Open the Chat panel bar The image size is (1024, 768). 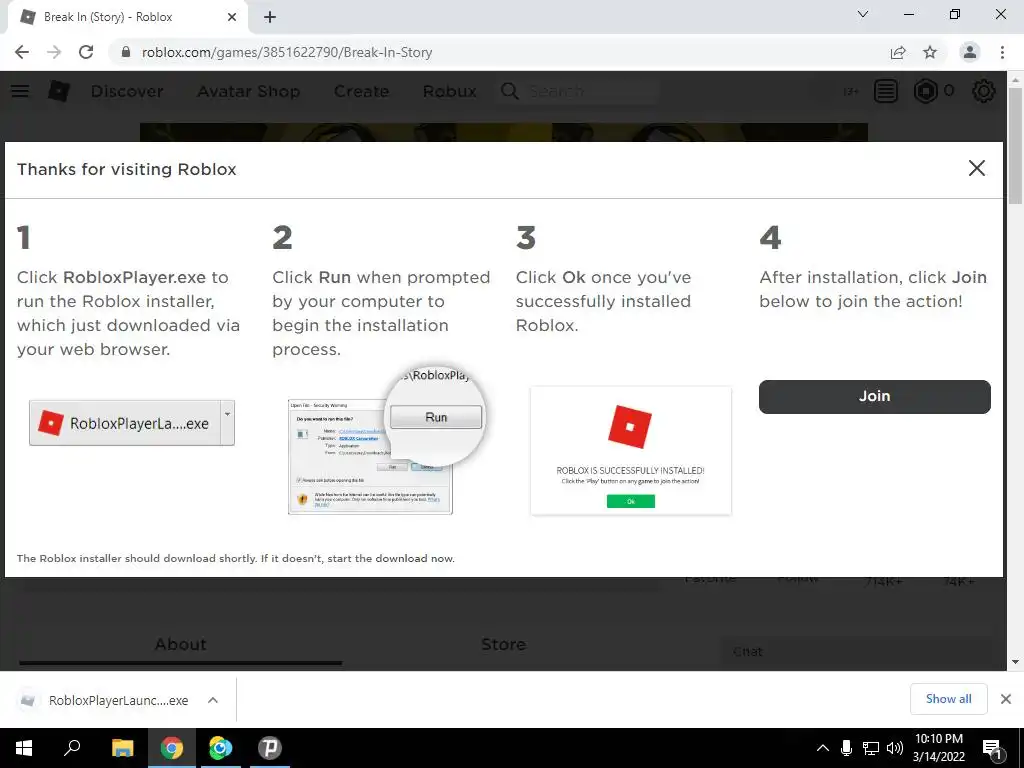click(856, 652)
